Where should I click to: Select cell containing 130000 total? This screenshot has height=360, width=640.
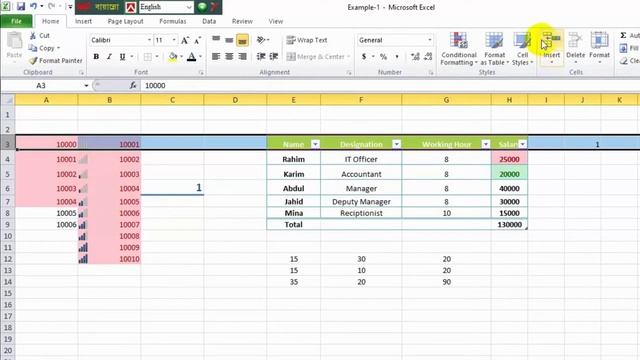(509, 224)
